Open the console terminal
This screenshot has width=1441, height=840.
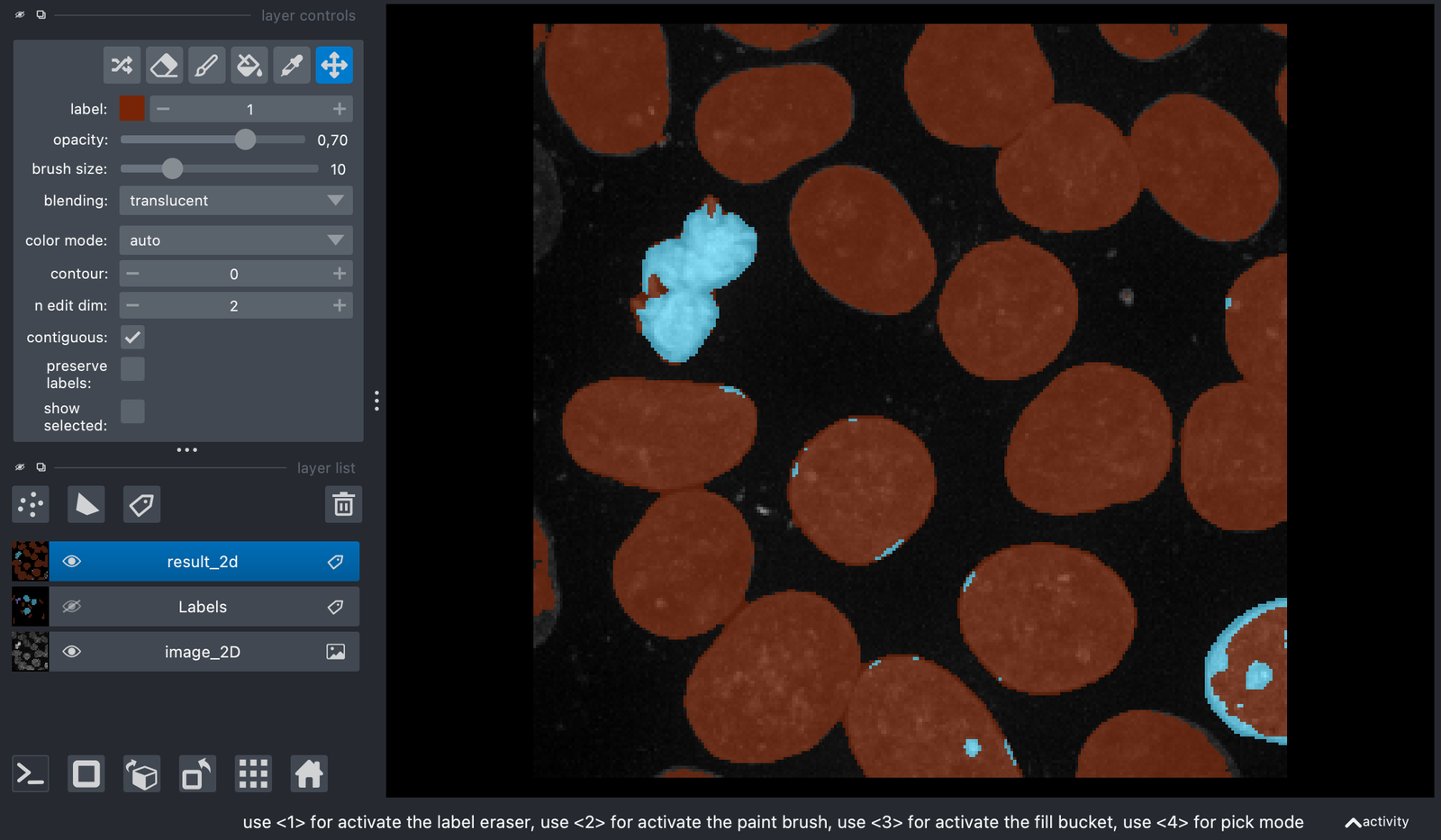31,773
